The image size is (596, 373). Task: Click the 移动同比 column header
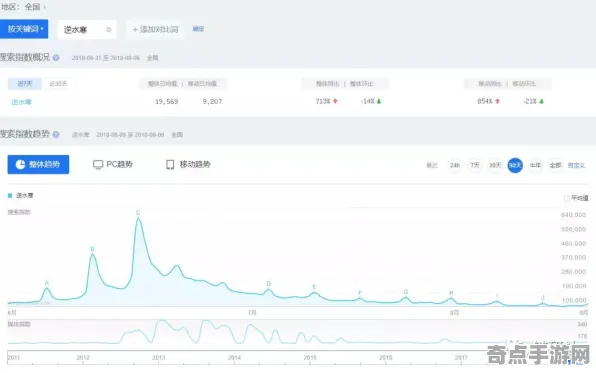click(x=490, y=84)
